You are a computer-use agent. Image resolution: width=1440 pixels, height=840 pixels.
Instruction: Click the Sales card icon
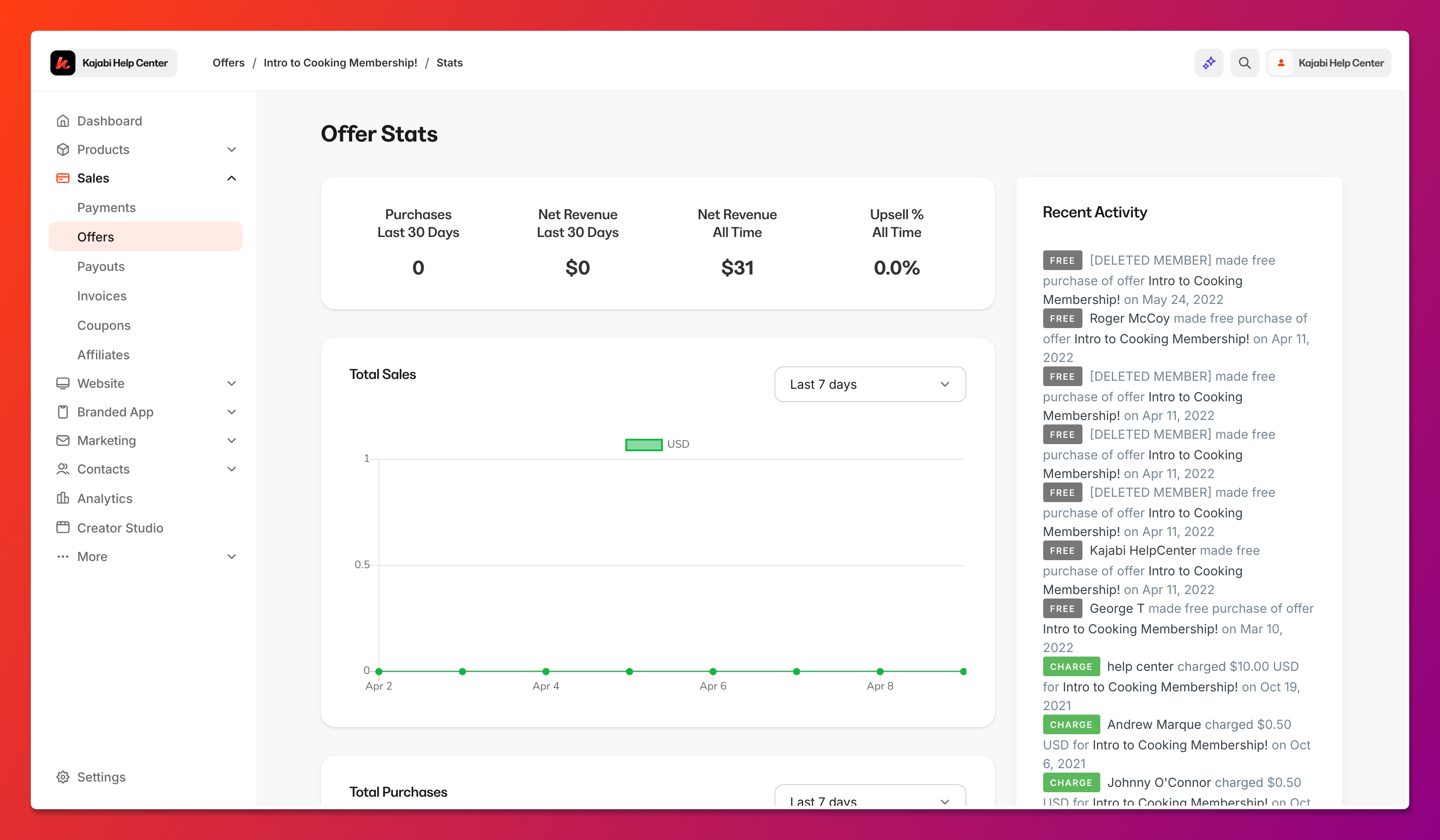[x=63, y=178]
